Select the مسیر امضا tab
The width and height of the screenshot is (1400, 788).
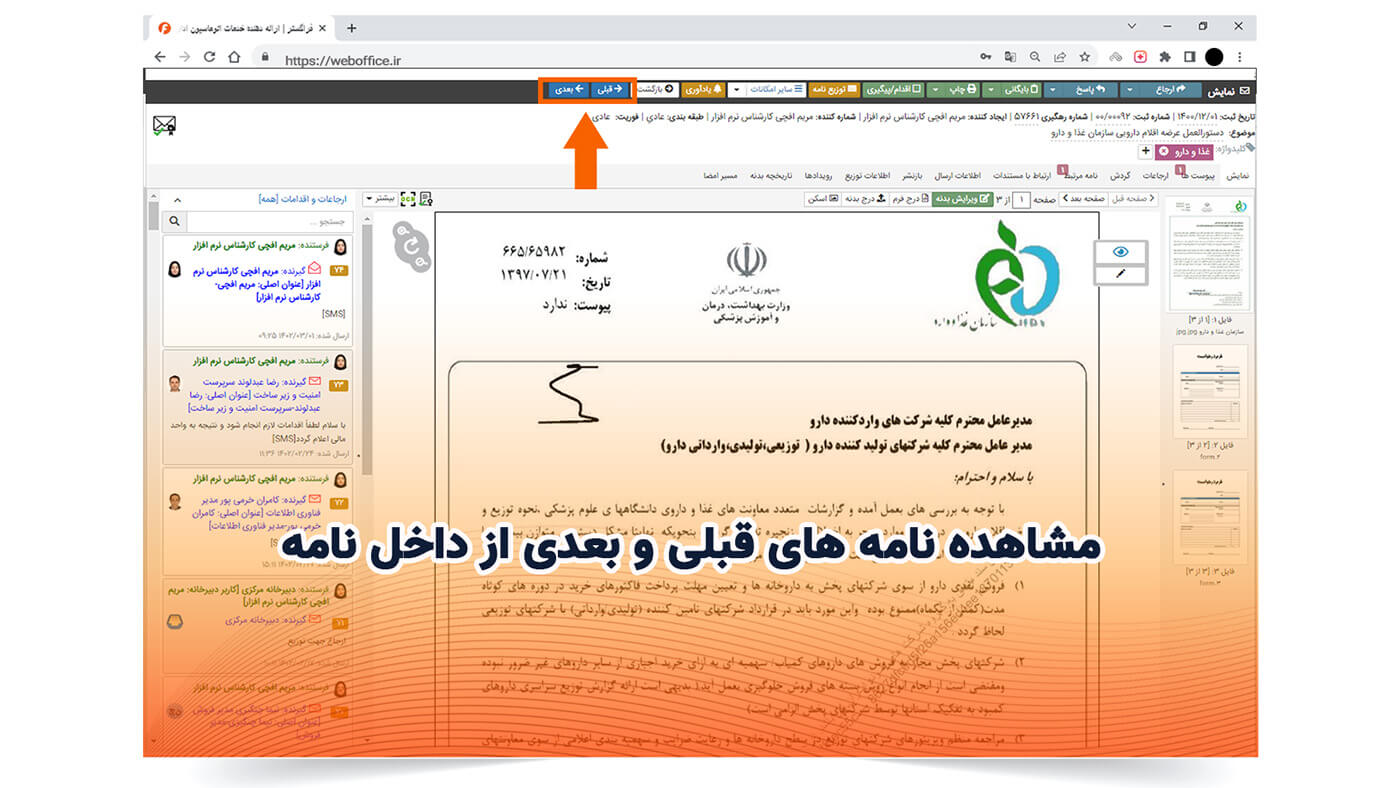[720, 176]
